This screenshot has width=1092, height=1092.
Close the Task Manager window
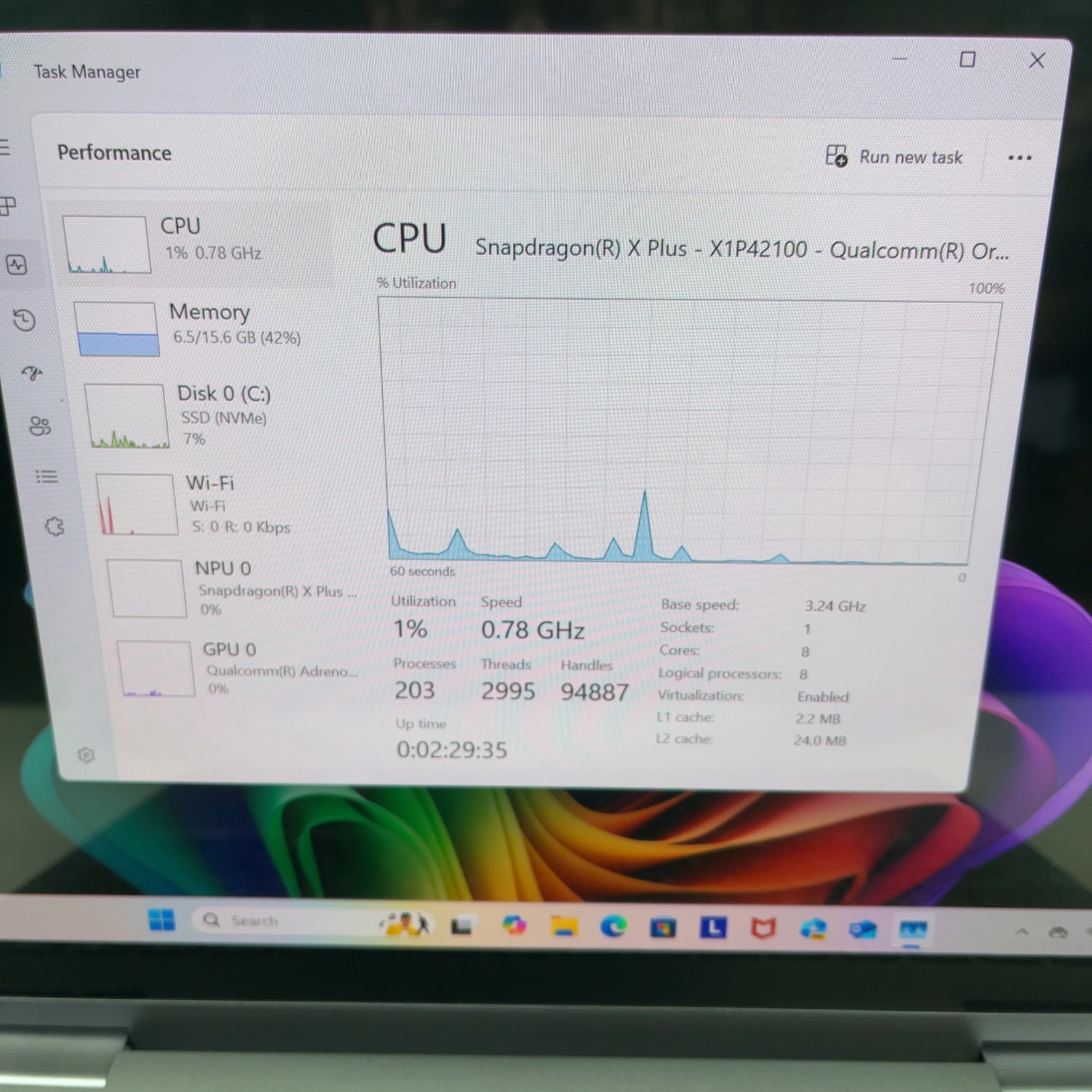pos(1037,60)
